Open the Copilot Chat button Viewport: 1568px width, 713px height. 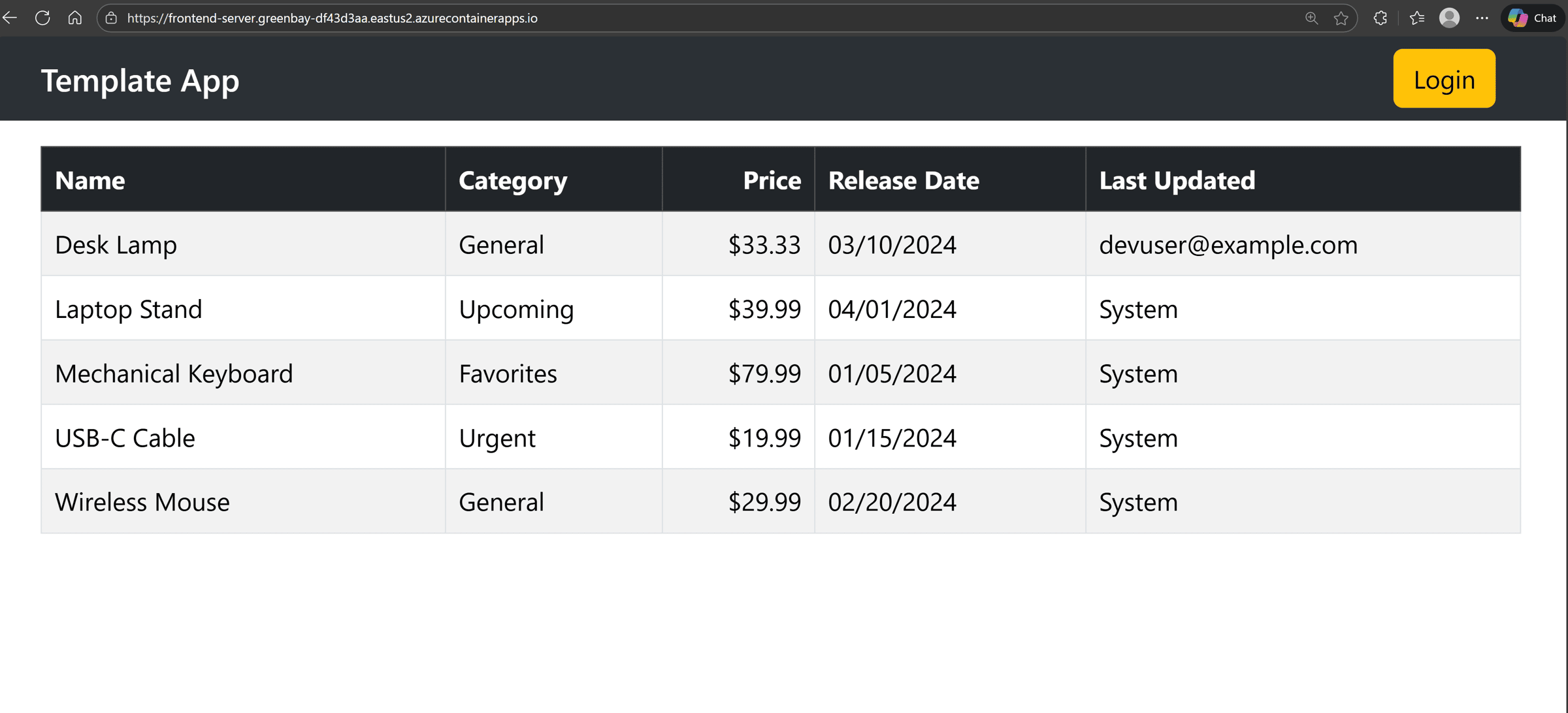[1533, 18]
